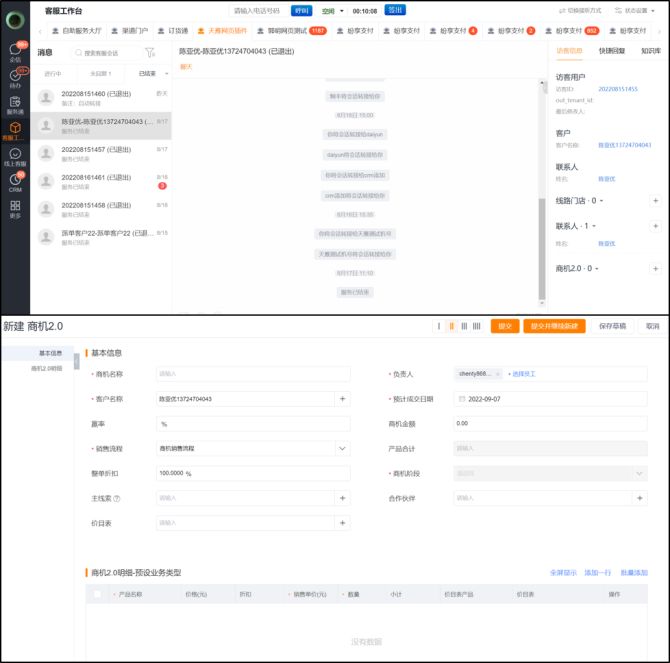Open 更多 apps grid in sidebar
The height and width of the screenshot is (663, 670).
tap(14, 208)
